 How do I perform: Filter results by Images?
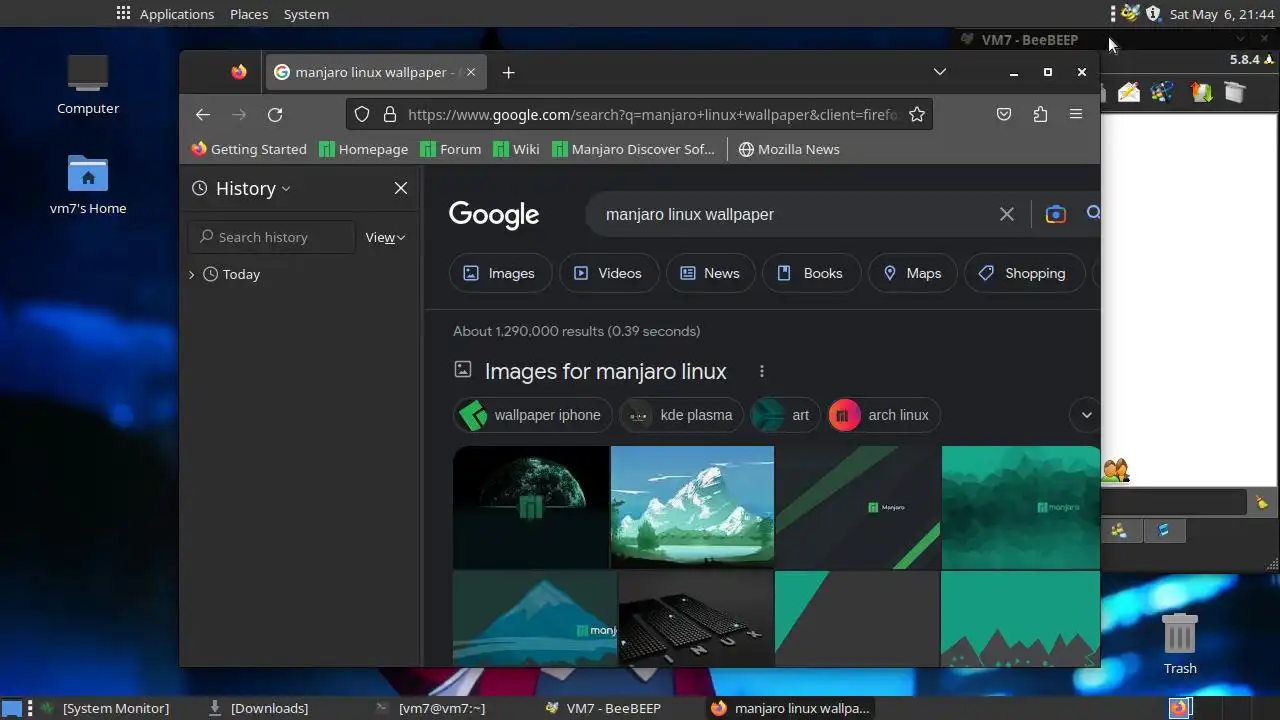point(499,273)
